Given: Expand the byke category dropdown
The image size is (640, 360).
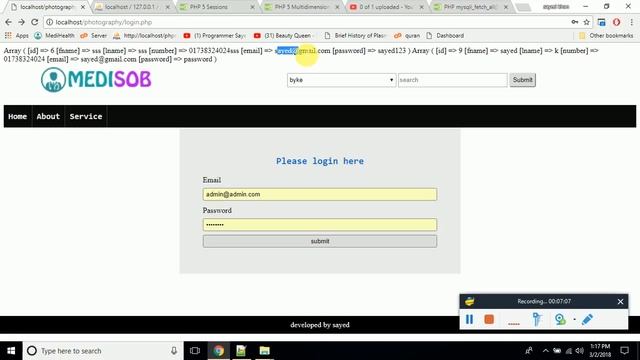Looking at the screenshot, I should pos(341,80).
